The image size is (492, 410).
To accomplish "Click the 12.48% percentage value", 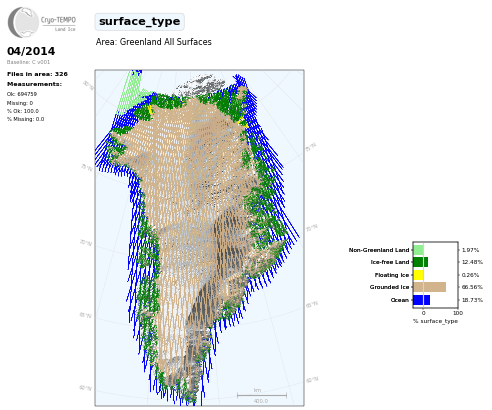I will pos(472,262).
